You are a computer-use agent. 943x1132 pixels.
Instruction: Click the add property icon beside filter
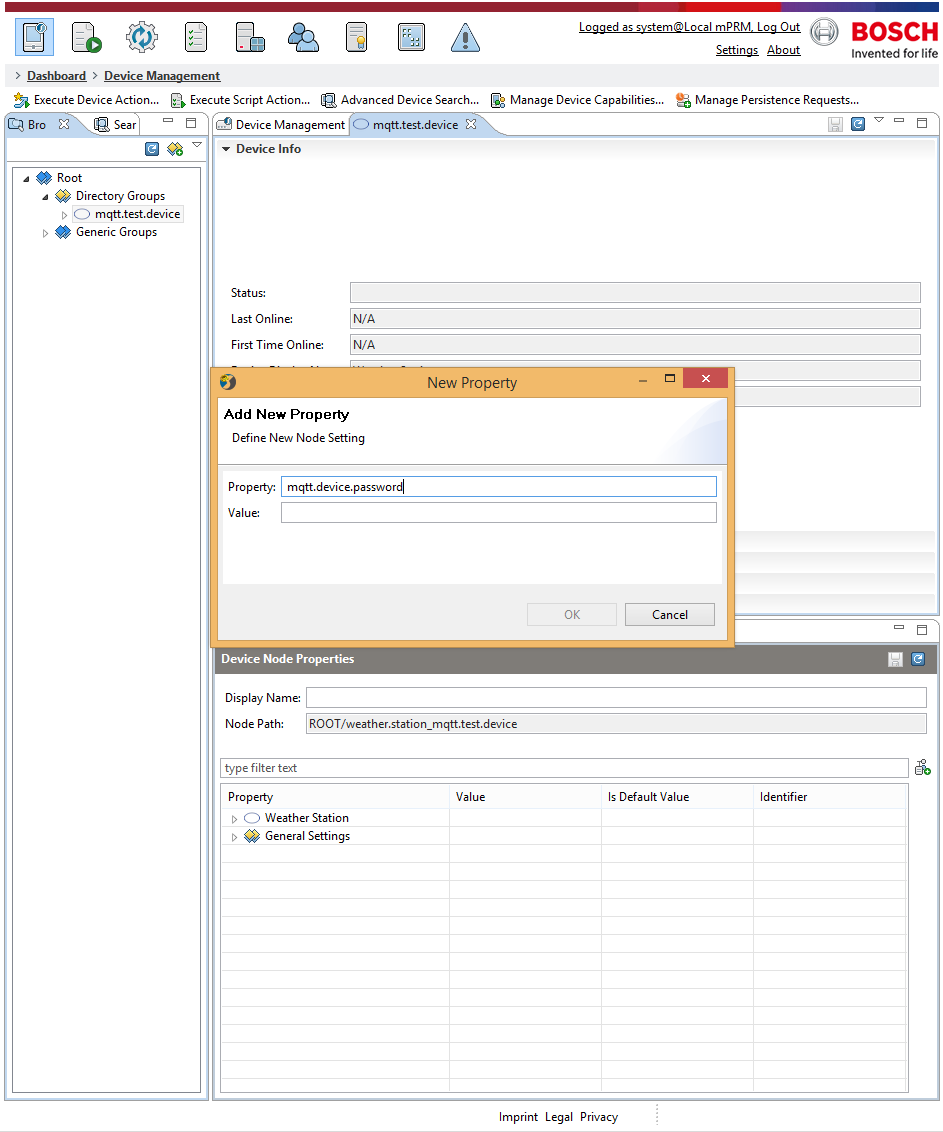click(x=922, y=767)
